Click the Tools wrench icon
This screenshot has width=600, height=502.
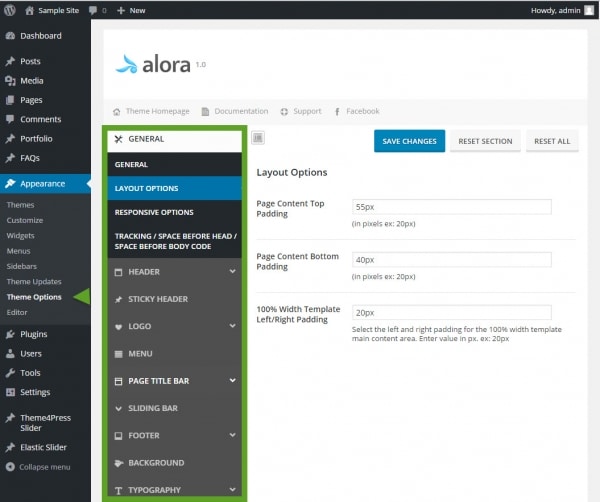[x=10, y=373]
